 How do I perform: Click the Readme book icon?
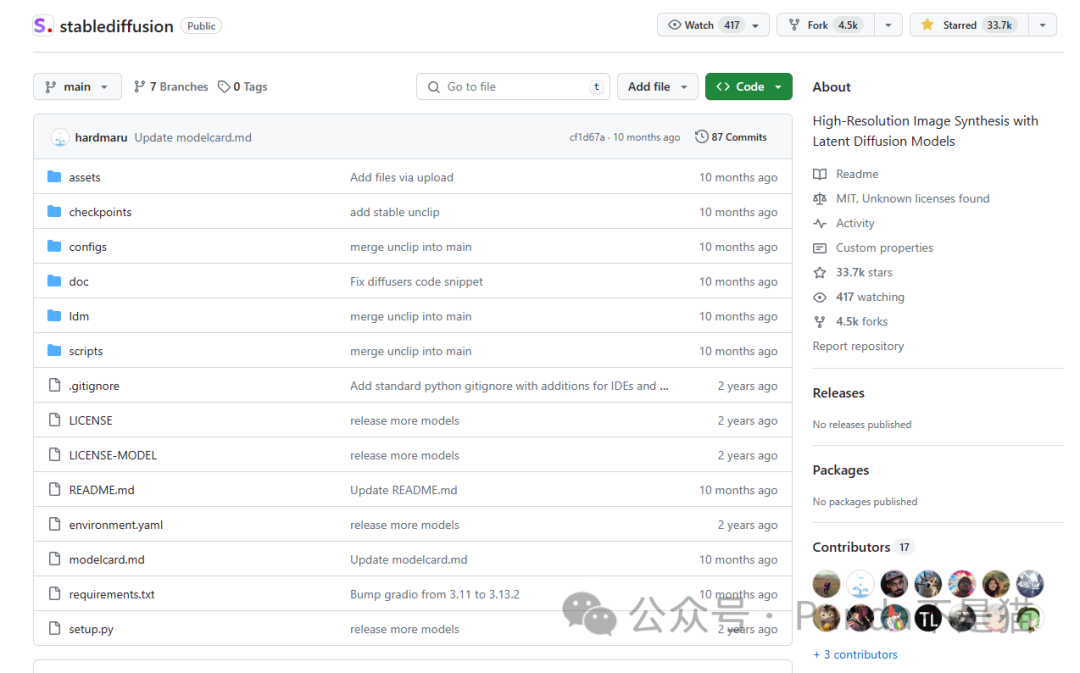coord(820,174)
